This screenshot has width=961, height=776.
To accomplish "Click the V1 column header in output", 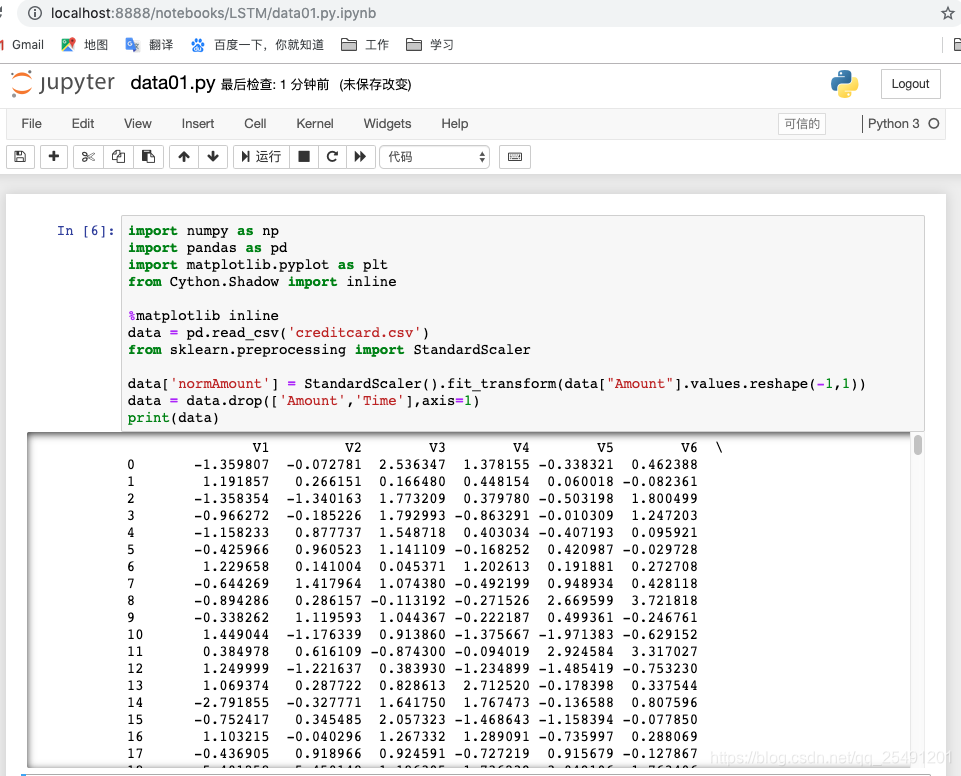I will 260,448.
